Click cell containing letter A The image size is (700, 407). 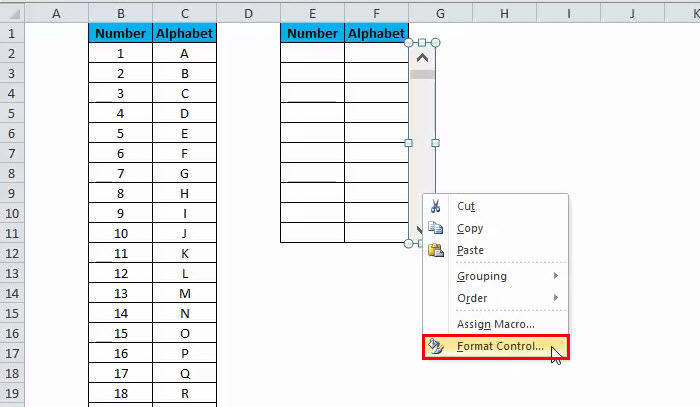pos(184,54)
